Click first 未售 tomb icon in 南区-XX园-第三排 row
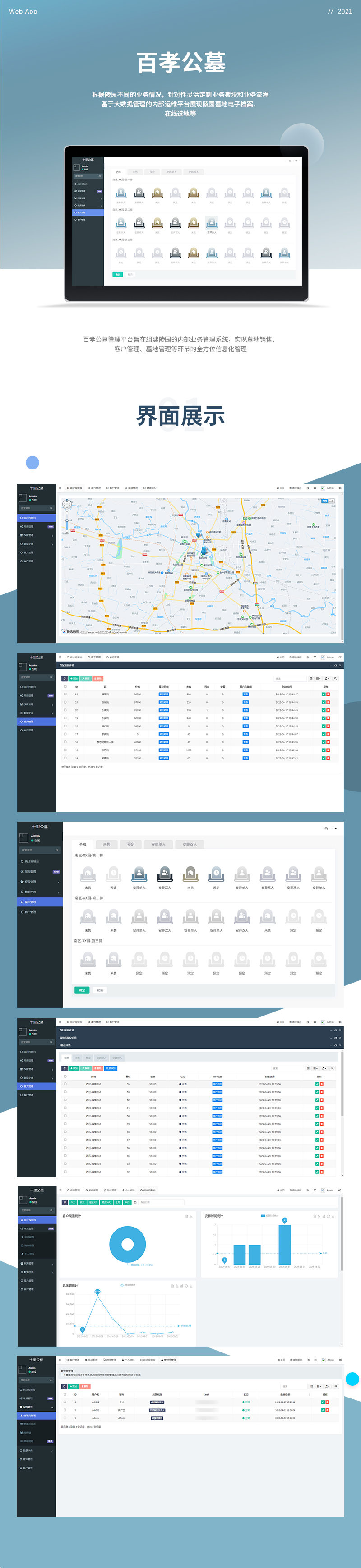The height and width of the screenshot is (1568, 361). pyautogui.click(x=88, y=959)
